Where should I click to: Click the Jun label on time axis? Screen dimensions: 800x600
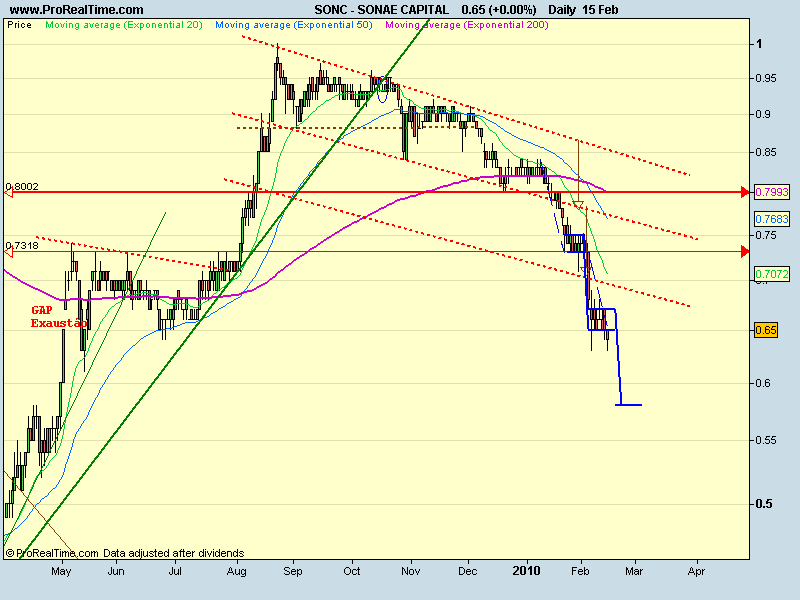coord(116,571)
